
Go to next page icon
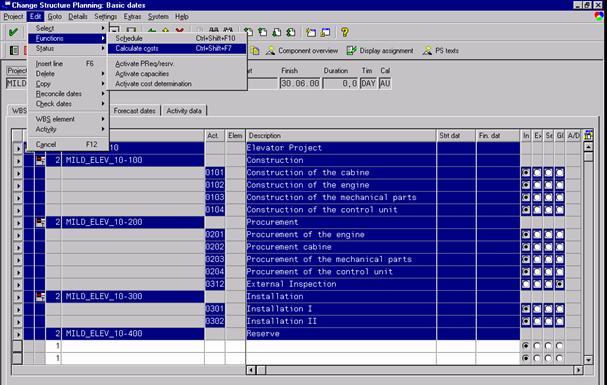tap(277, 33)
